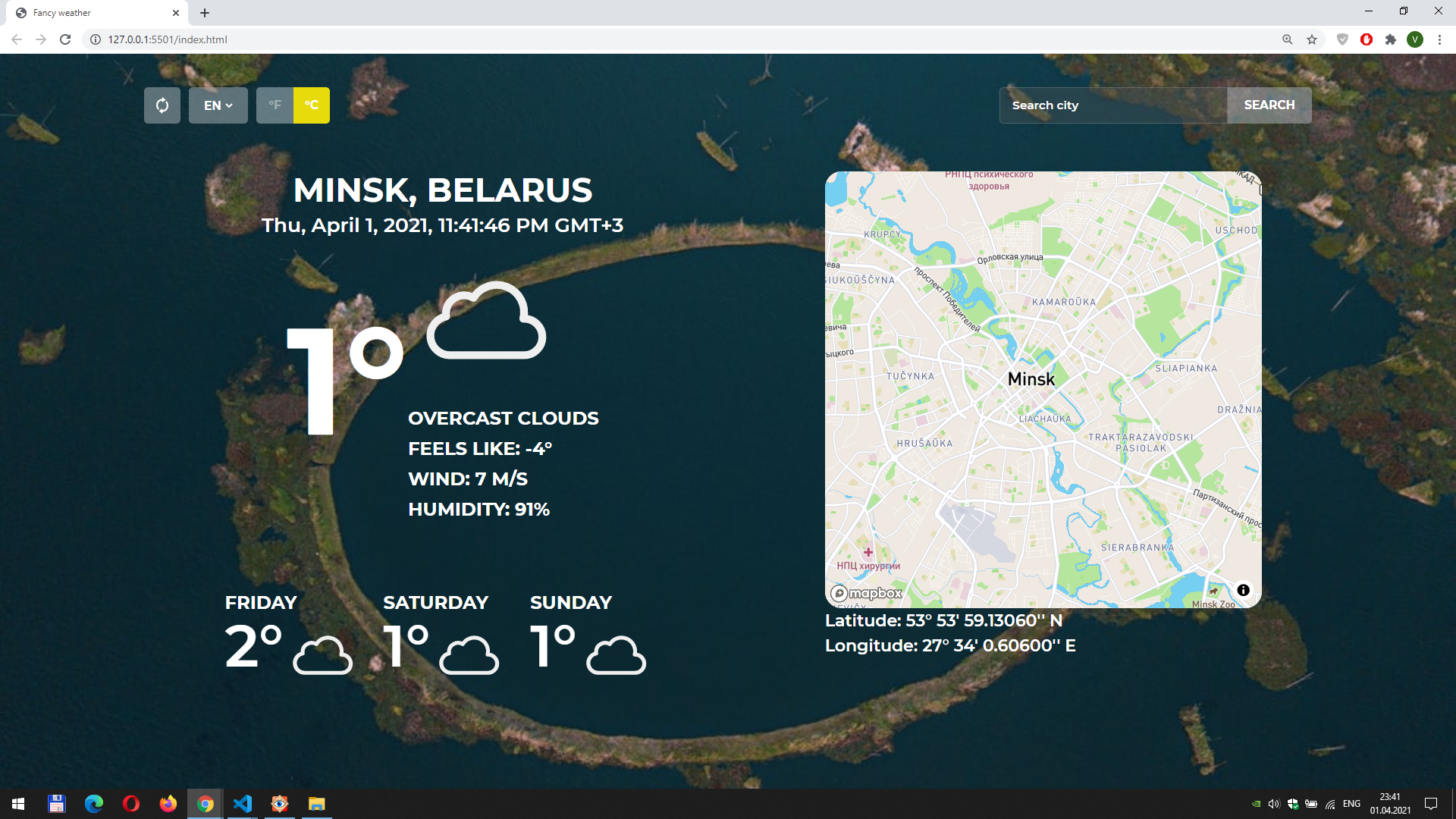This screenshot has height=819, width=1456.
Task: Click the Latitude coordinates text
Action: click(x=943, y=620)
